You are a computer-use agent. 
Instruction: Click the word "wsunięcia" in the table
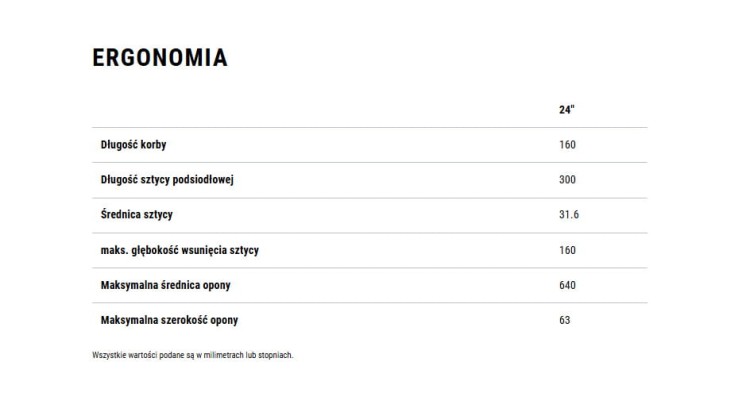[x=208, y=250]
